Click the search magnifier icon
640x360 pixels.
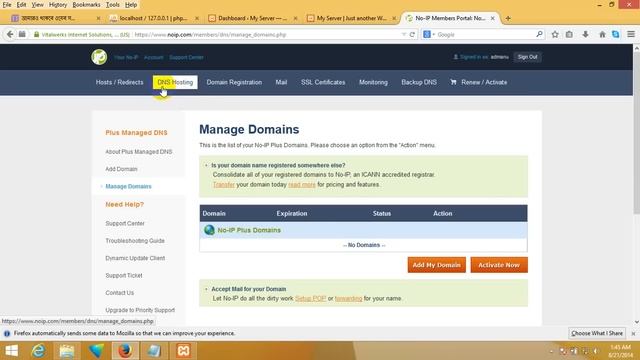click(539, 35)
